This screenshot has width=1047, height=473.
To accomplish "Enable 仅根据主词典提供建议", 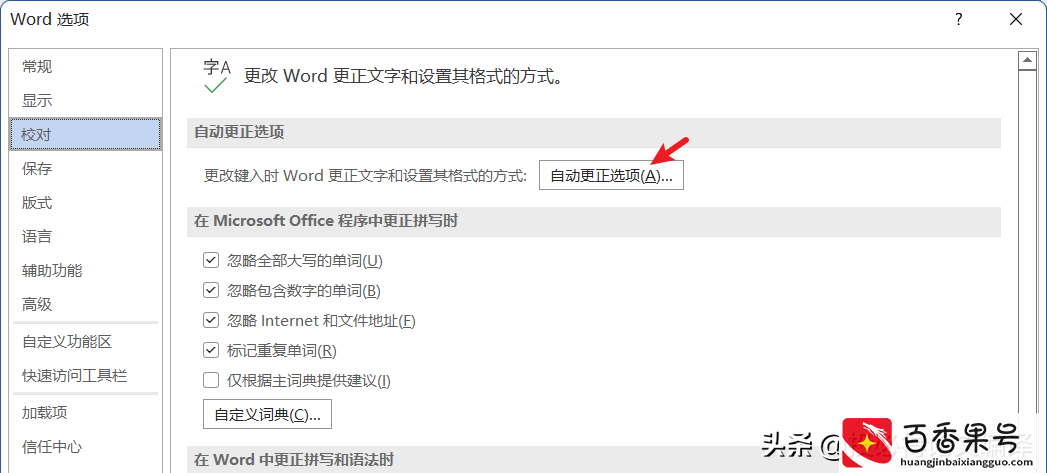I will pyautogui.click(x=211, y=381).
